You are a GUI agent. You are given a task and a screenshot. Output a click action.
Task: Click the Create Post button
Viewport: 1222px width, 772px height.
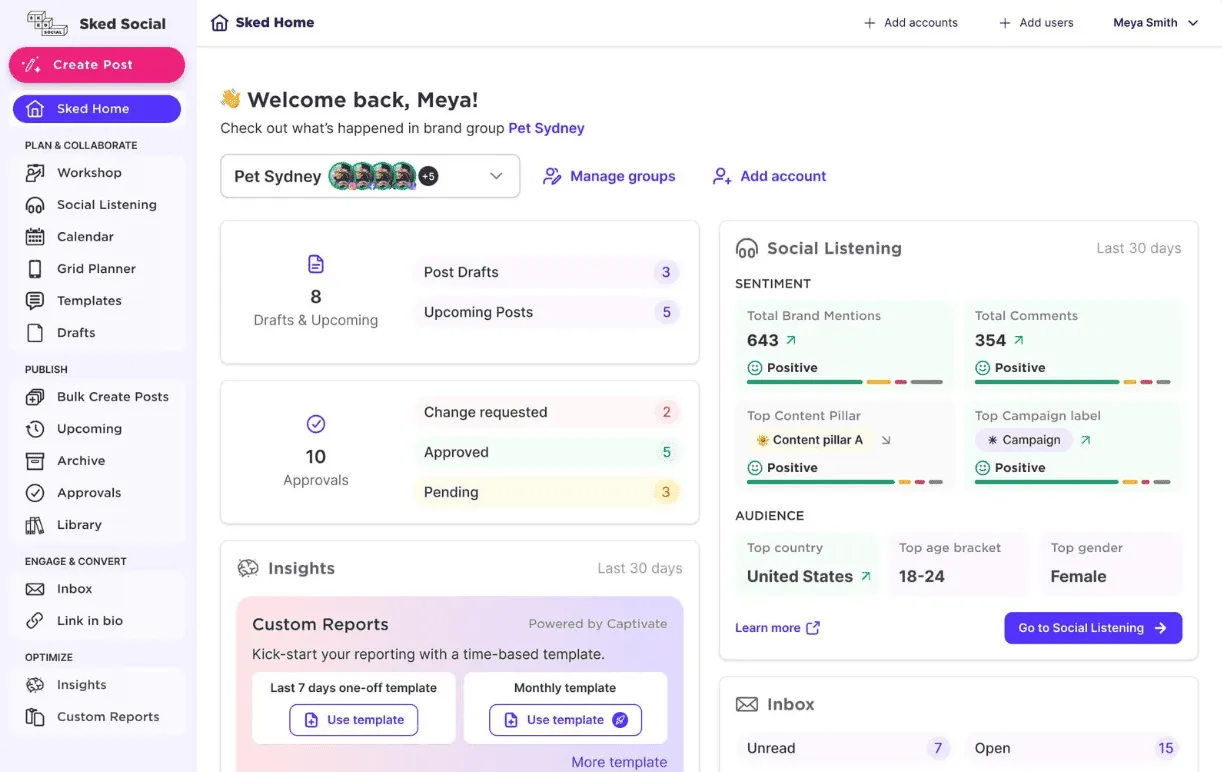coord(97,65)
